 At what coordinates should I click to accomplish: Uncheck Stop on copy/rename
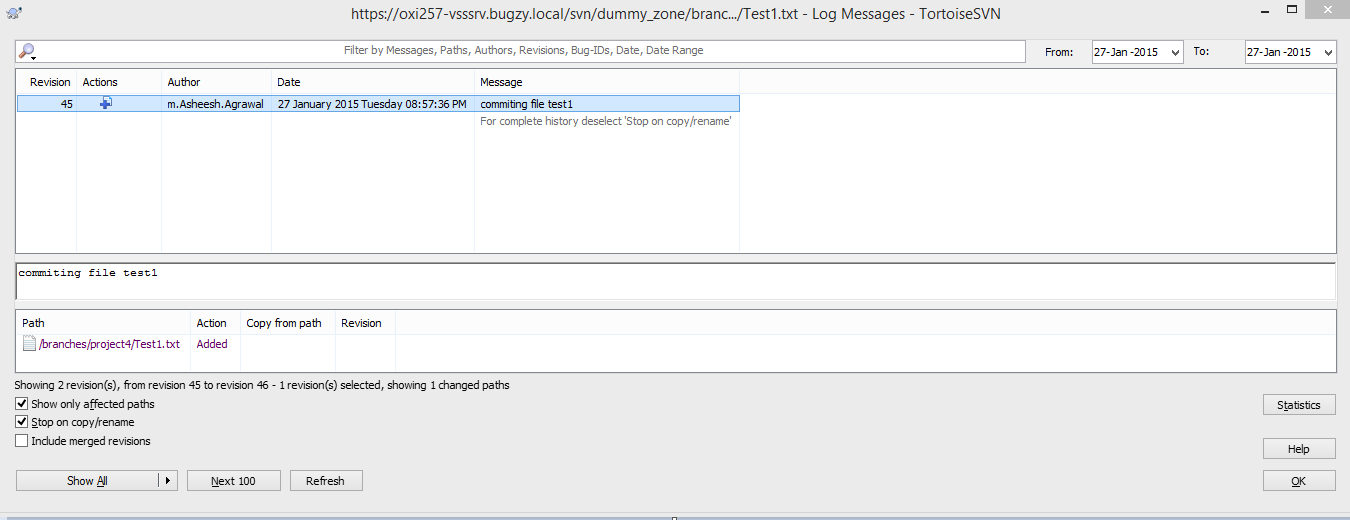pos(22,422)
